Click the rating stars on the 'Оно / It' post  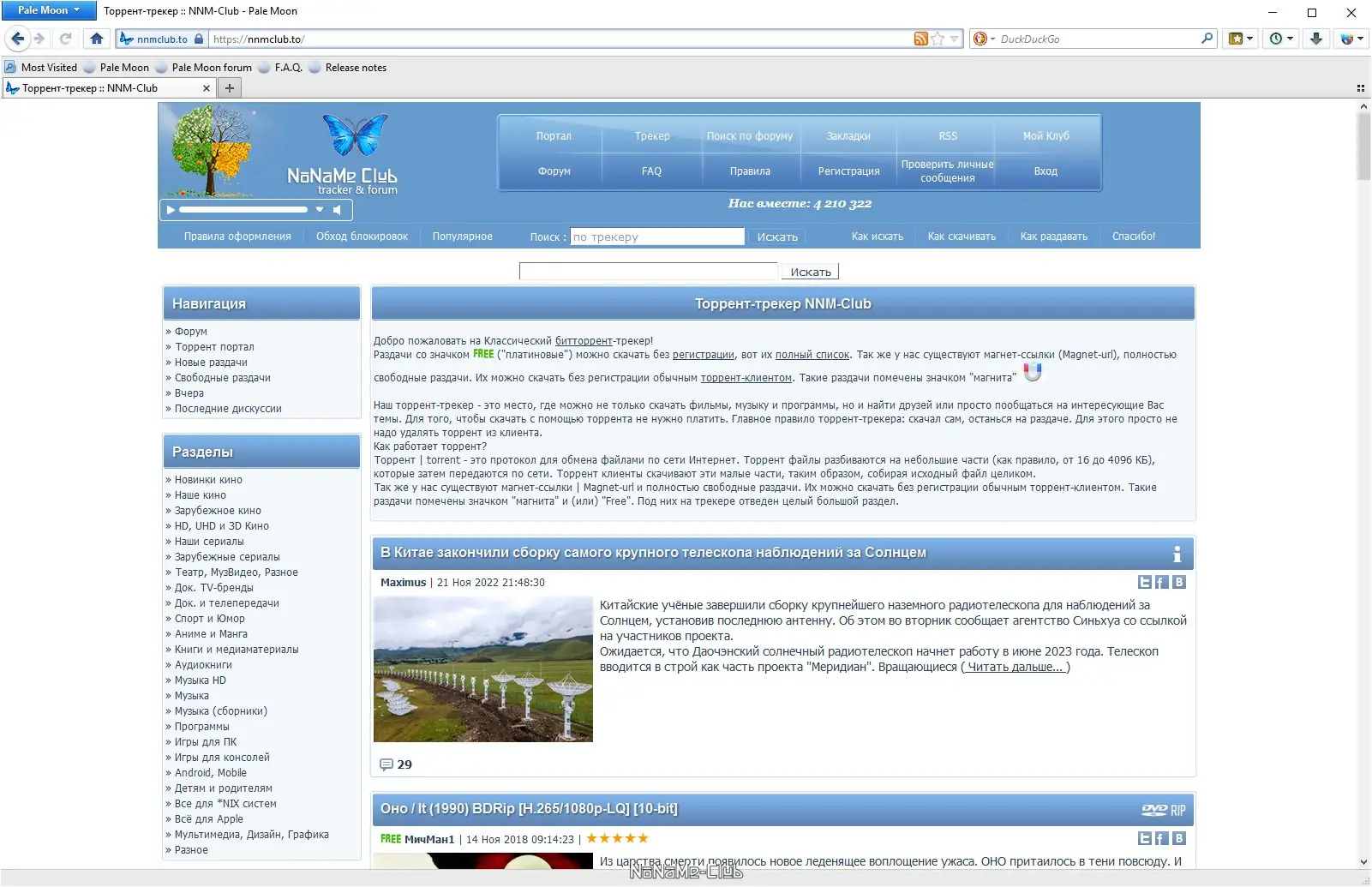pyautogui.click(x=618, y=838)
